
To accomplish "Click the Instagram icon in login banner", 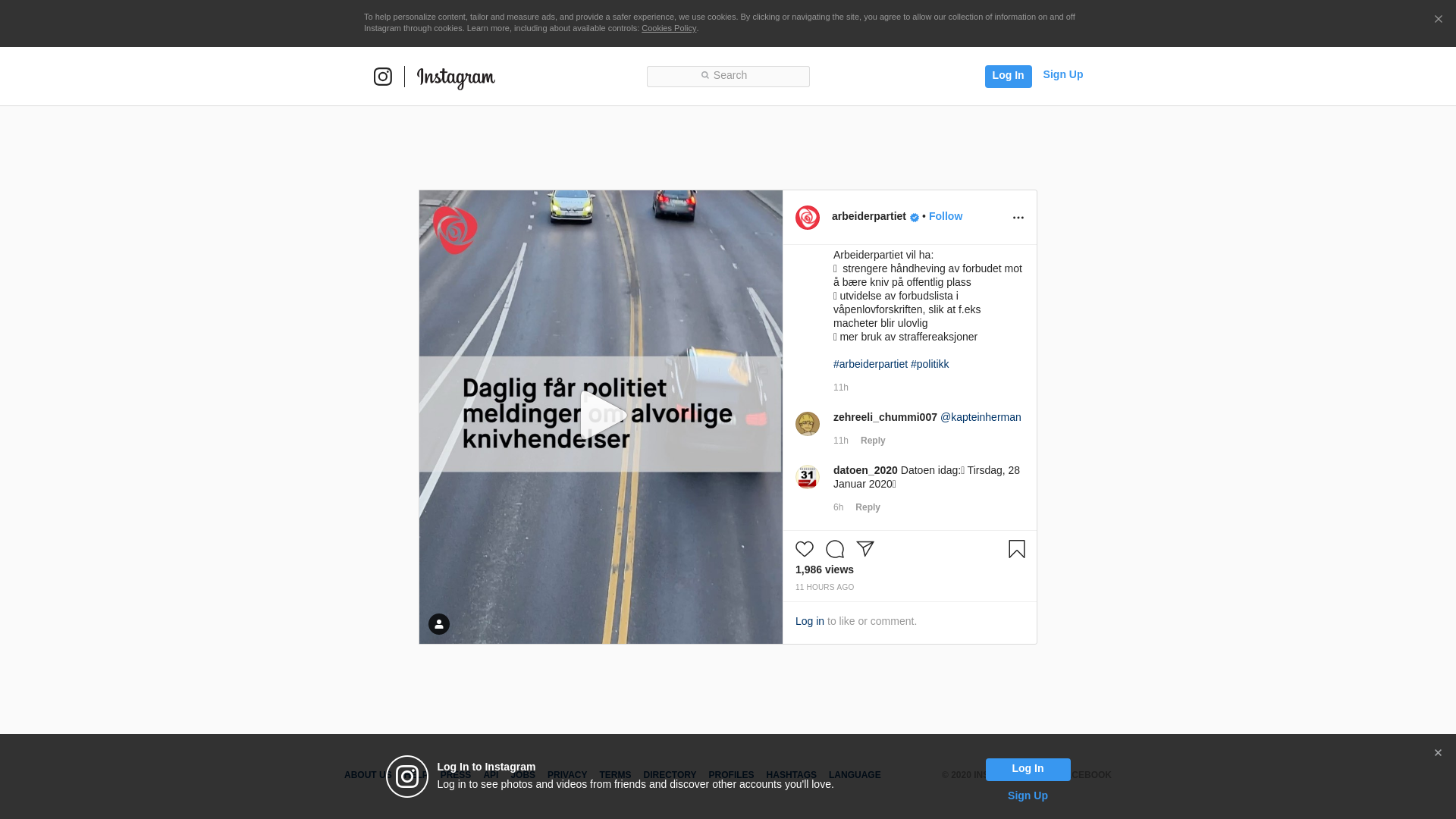I will pyautogui.click(x=407, y=777).
